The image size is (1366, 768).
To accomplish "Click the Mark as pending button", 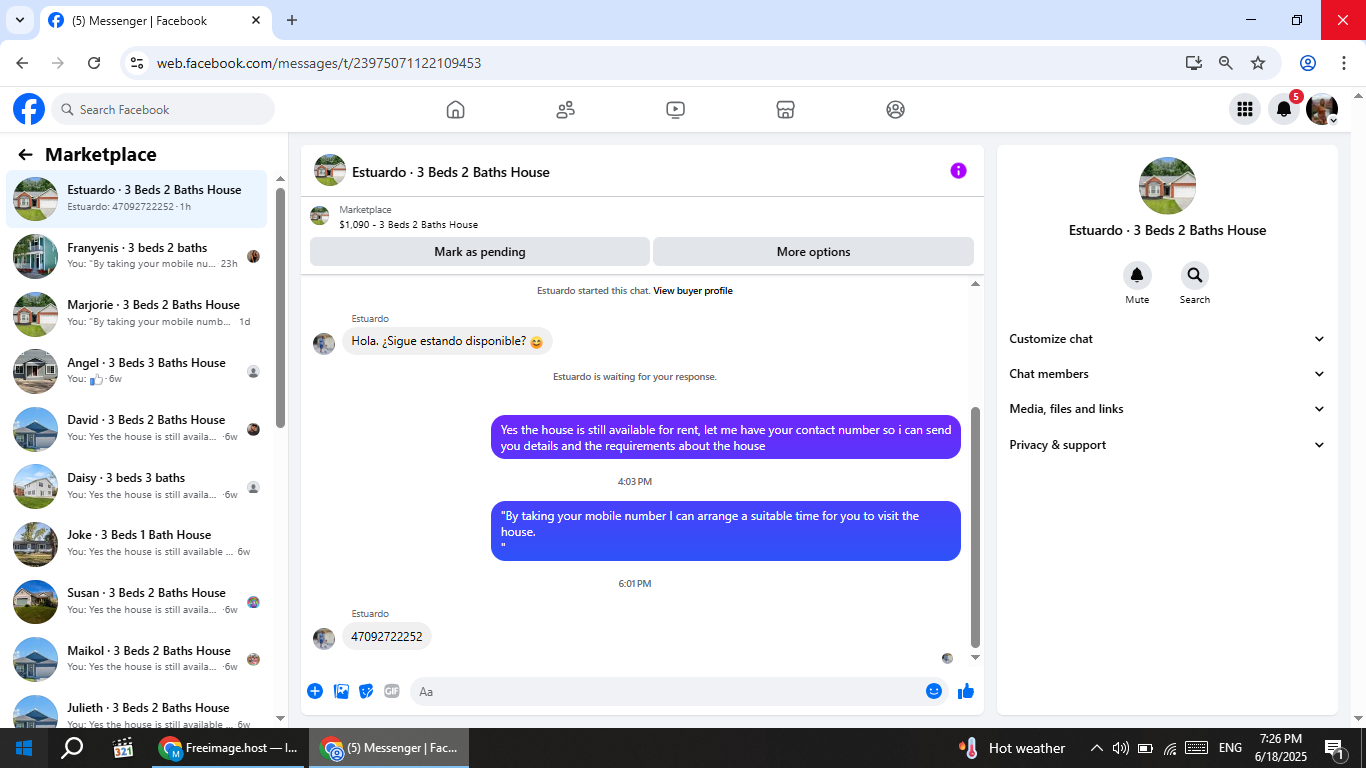I will coord(480,252).
